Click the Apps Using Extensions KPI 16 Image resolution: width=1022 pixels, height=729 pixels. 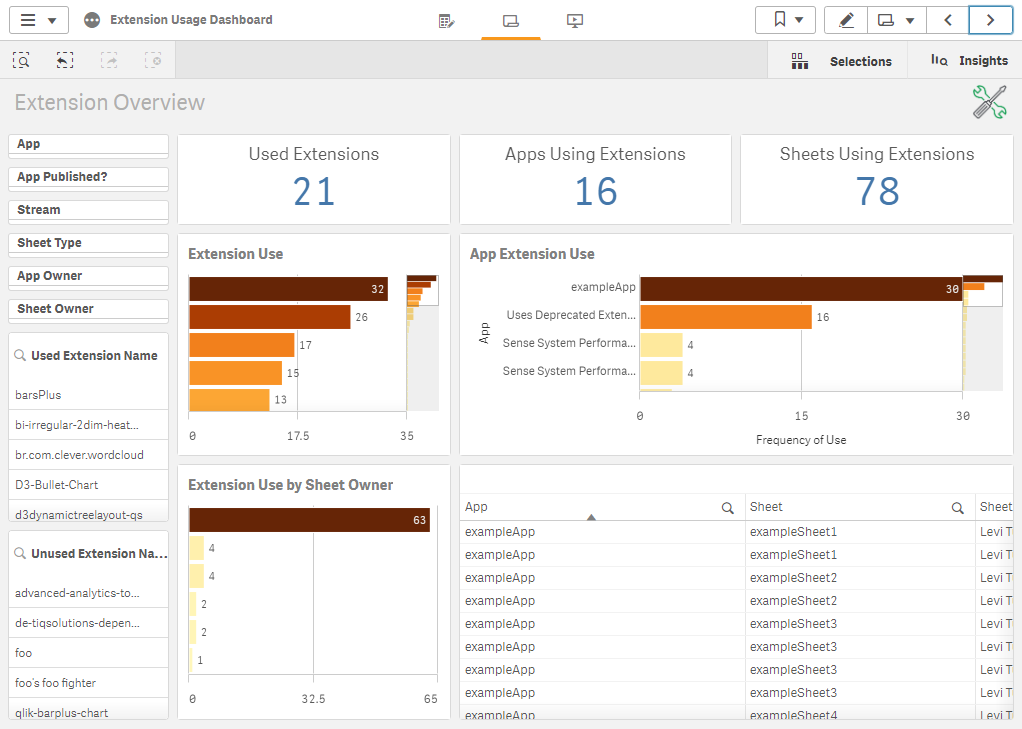click(x=596, y=192)
